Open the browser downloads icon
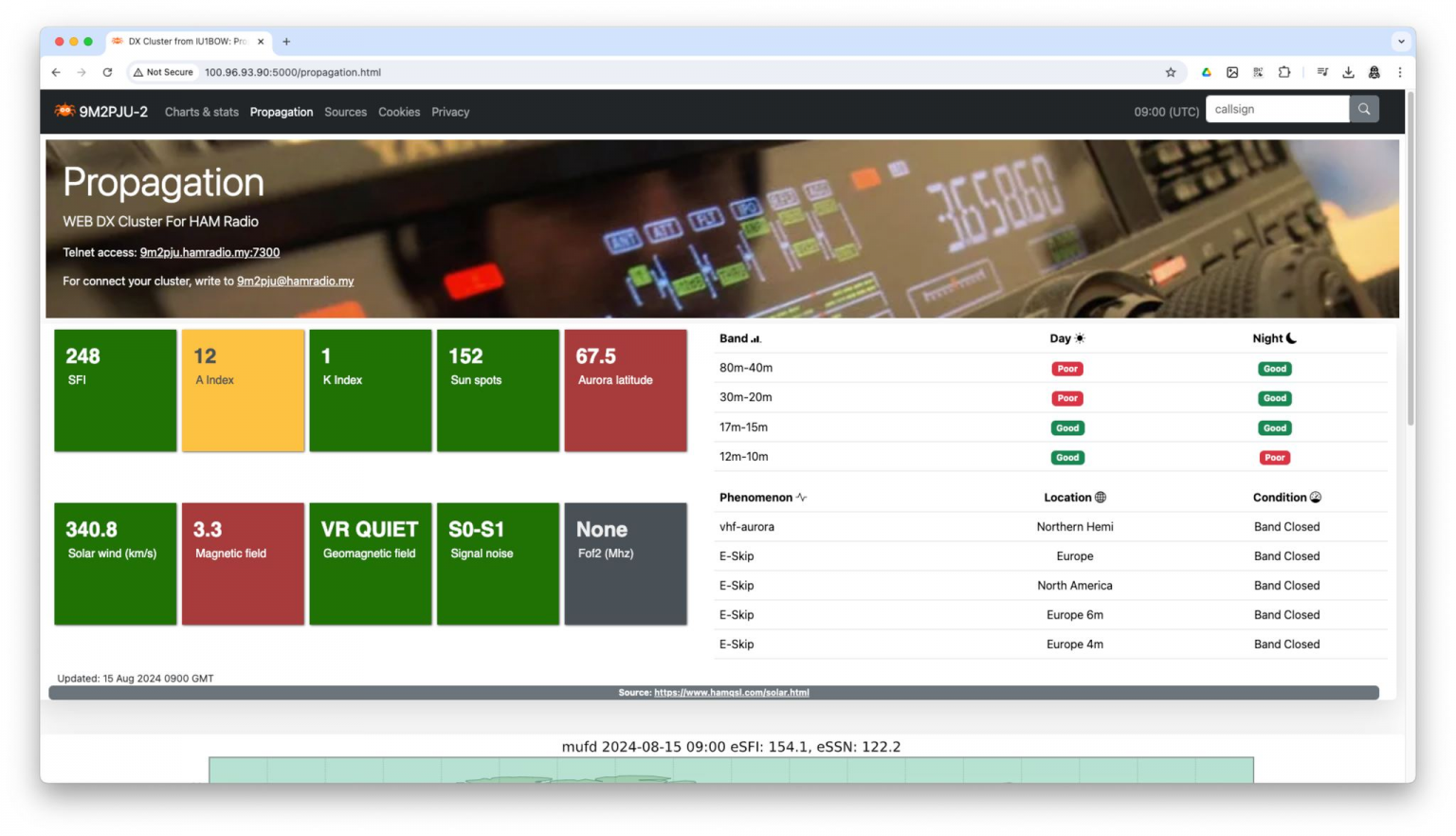Screen dimensions: 1456x836 [x=1348, y=72]
